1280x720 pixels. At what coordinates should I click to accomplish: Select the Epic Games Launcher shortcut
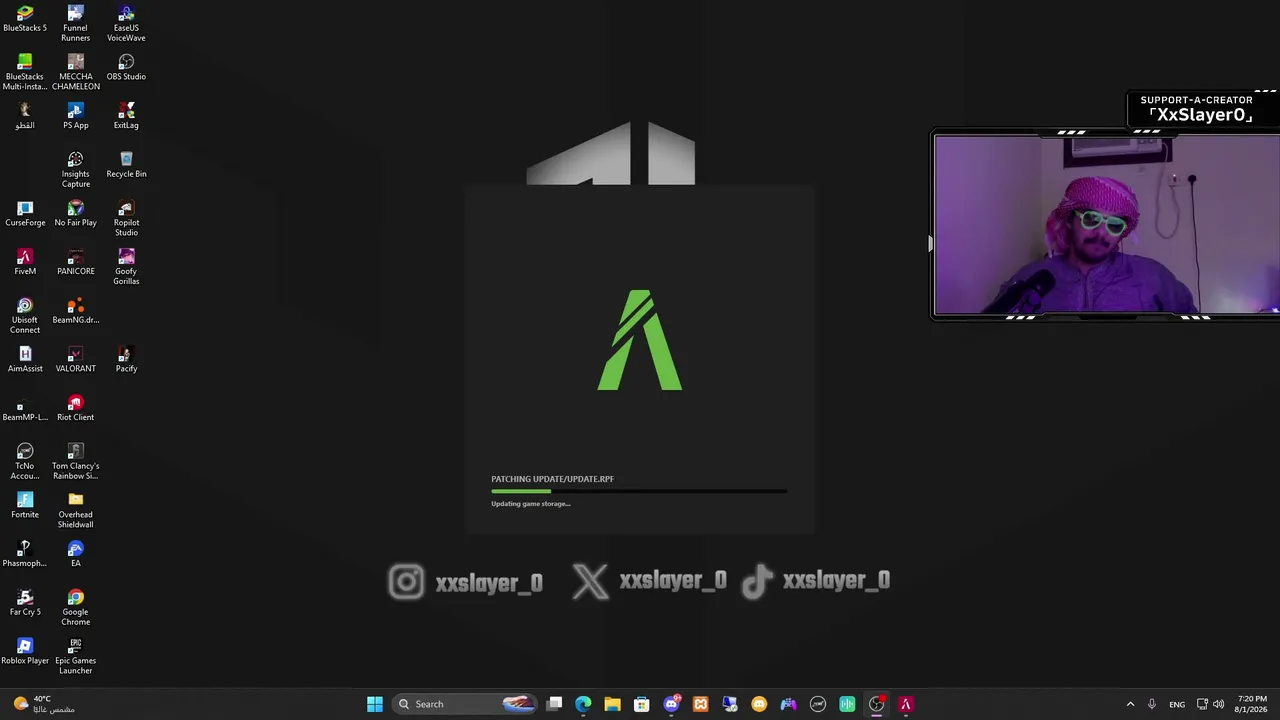click(76, 657)
